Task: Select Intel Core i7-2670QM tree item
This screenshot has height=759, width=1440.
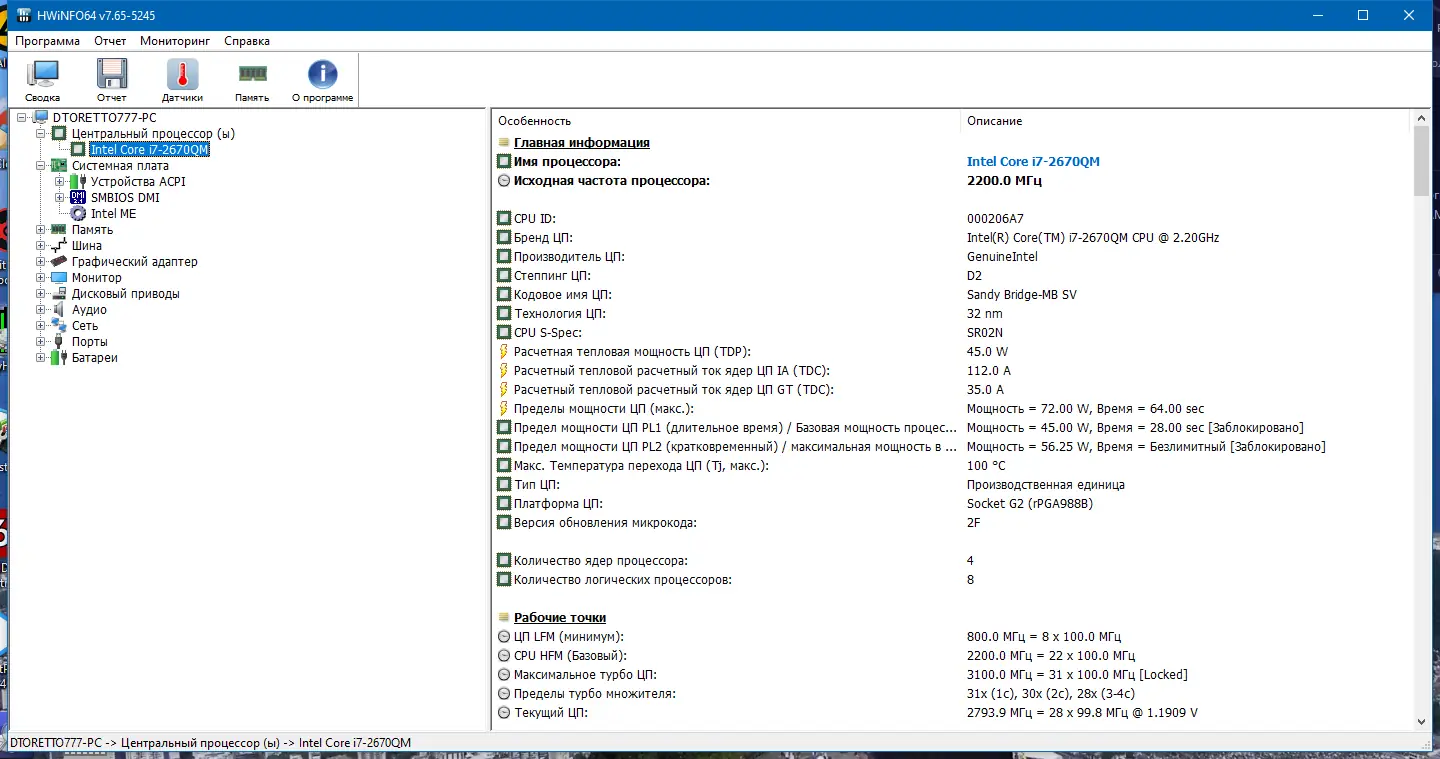Action: [x=150, y=150]
